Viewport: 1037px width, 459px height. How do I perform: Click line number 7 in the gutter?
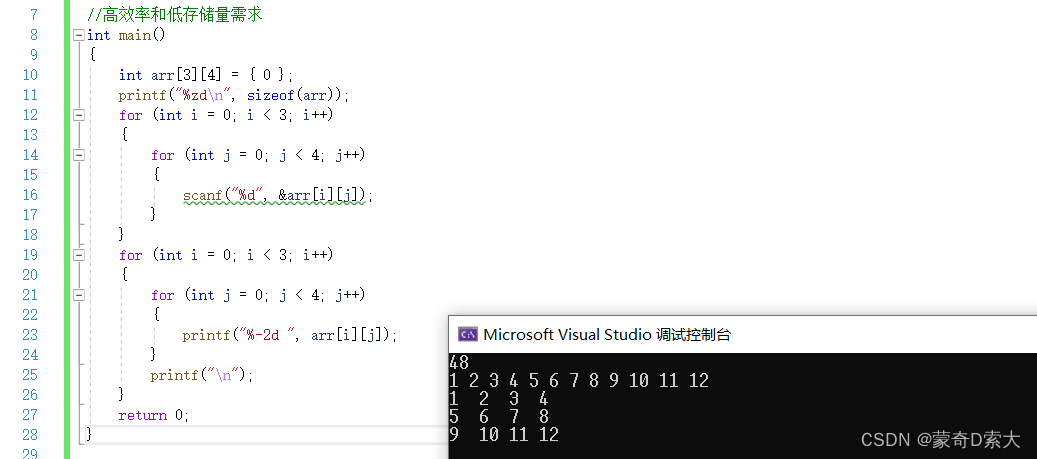[x=34, y=15]
